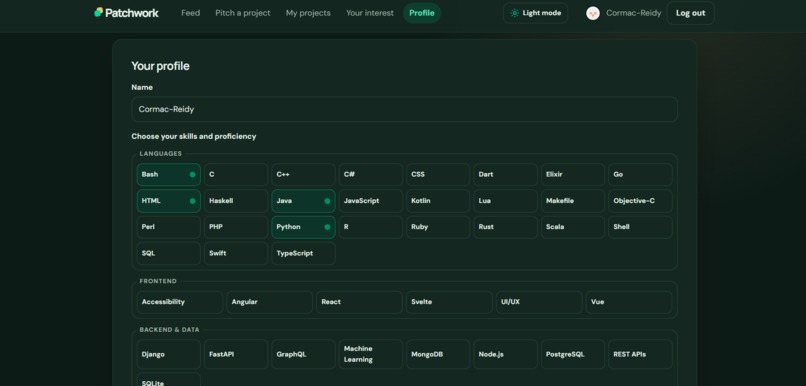The width and height of the screenshot is (806, 386).
Task: Select the REST APIs skill
Action: [x=640, y=354]
